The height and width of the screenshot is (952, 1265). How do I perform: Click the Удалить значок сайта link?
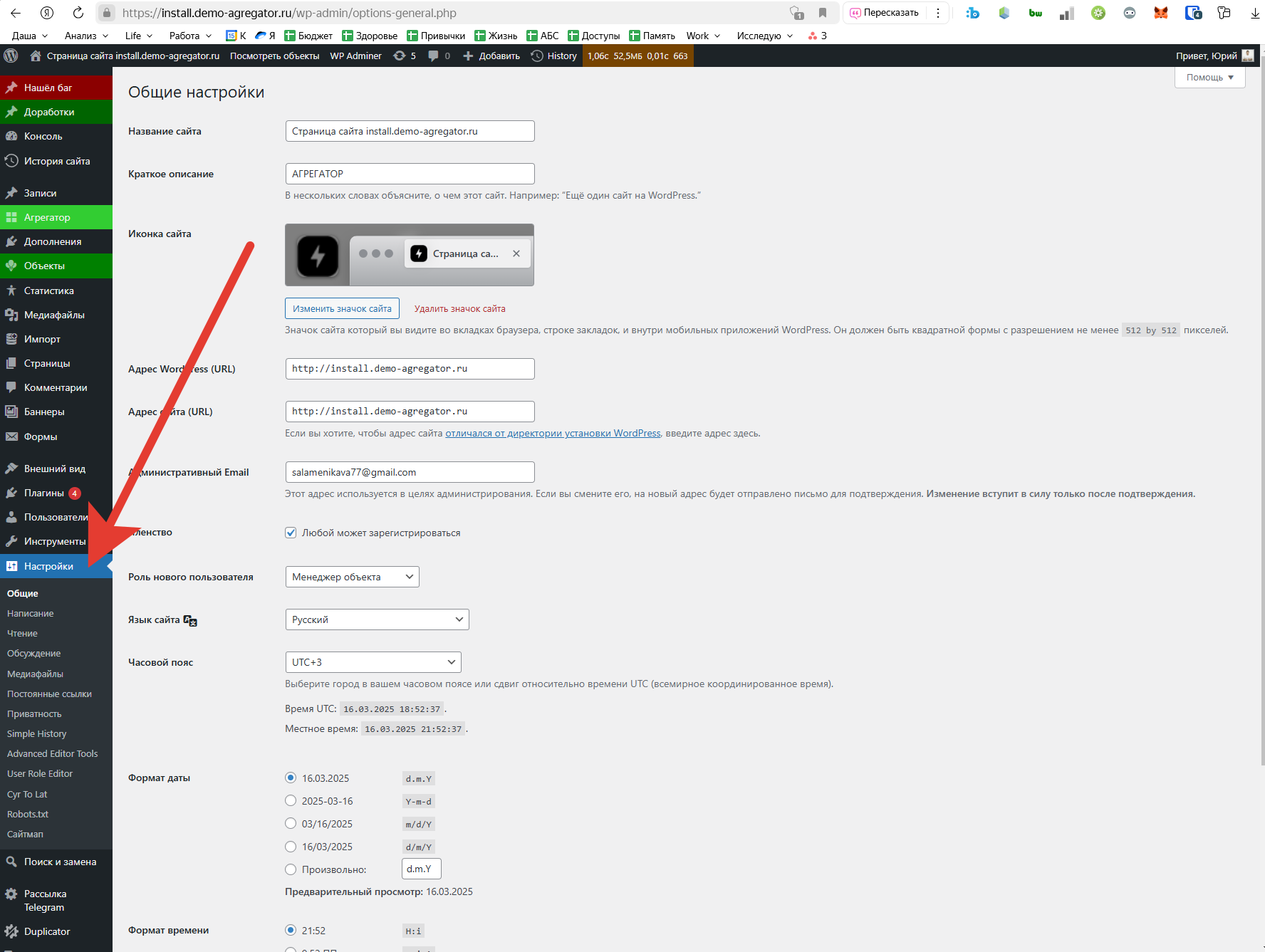click(459, 308)
